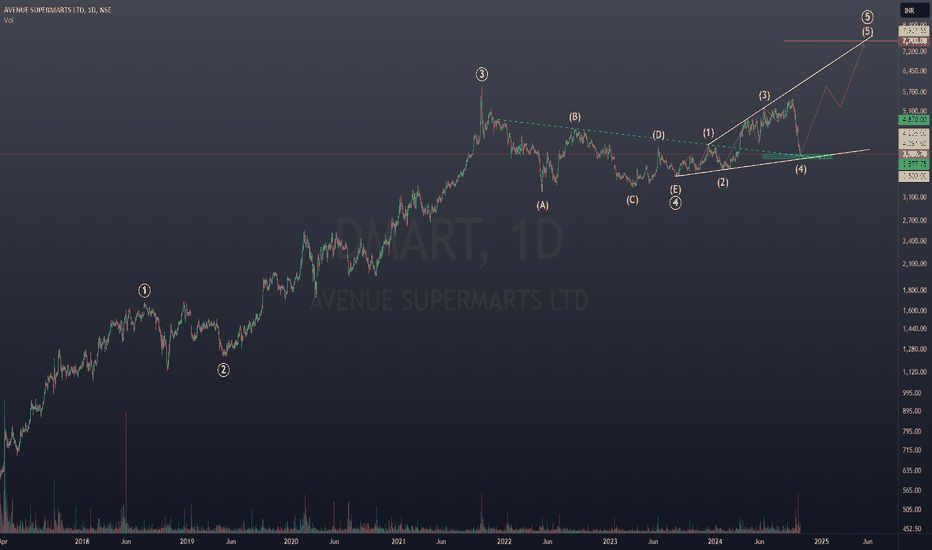
Task: Click the circled wave 2 label
Action: pyautogui.click(x=223, y=370)
